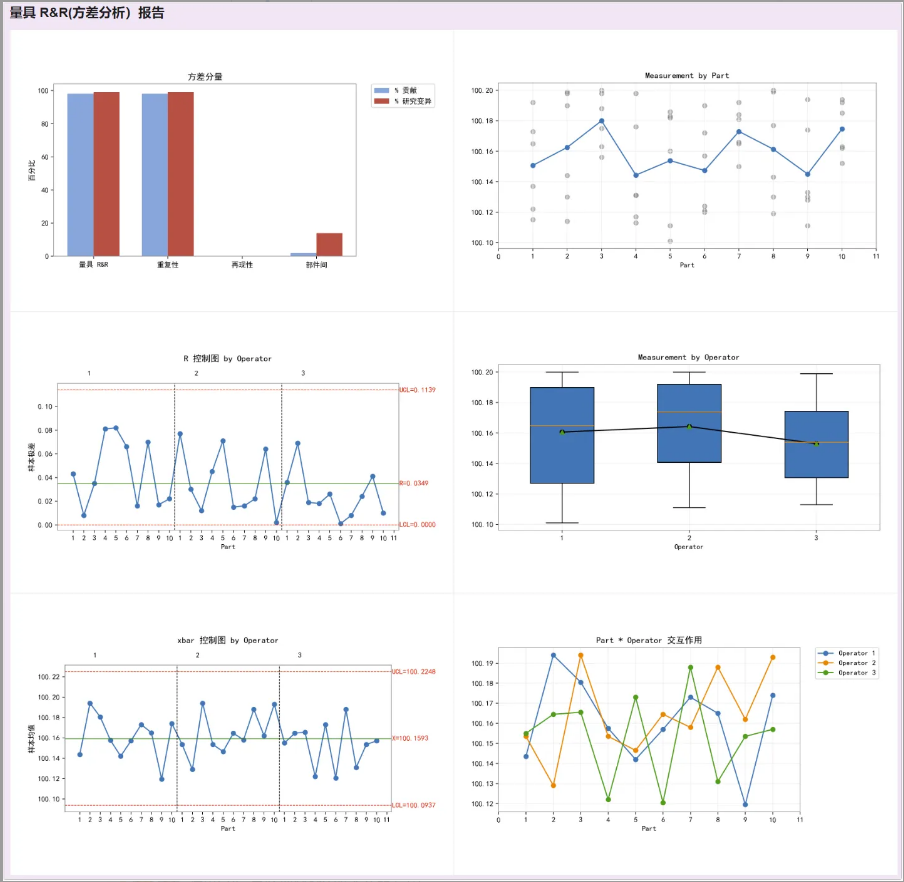Image resolution: width=904 pixels, height=882 pixels.
Task: Select the red % 研究变异 legend swatch
Action: point(381,101)
